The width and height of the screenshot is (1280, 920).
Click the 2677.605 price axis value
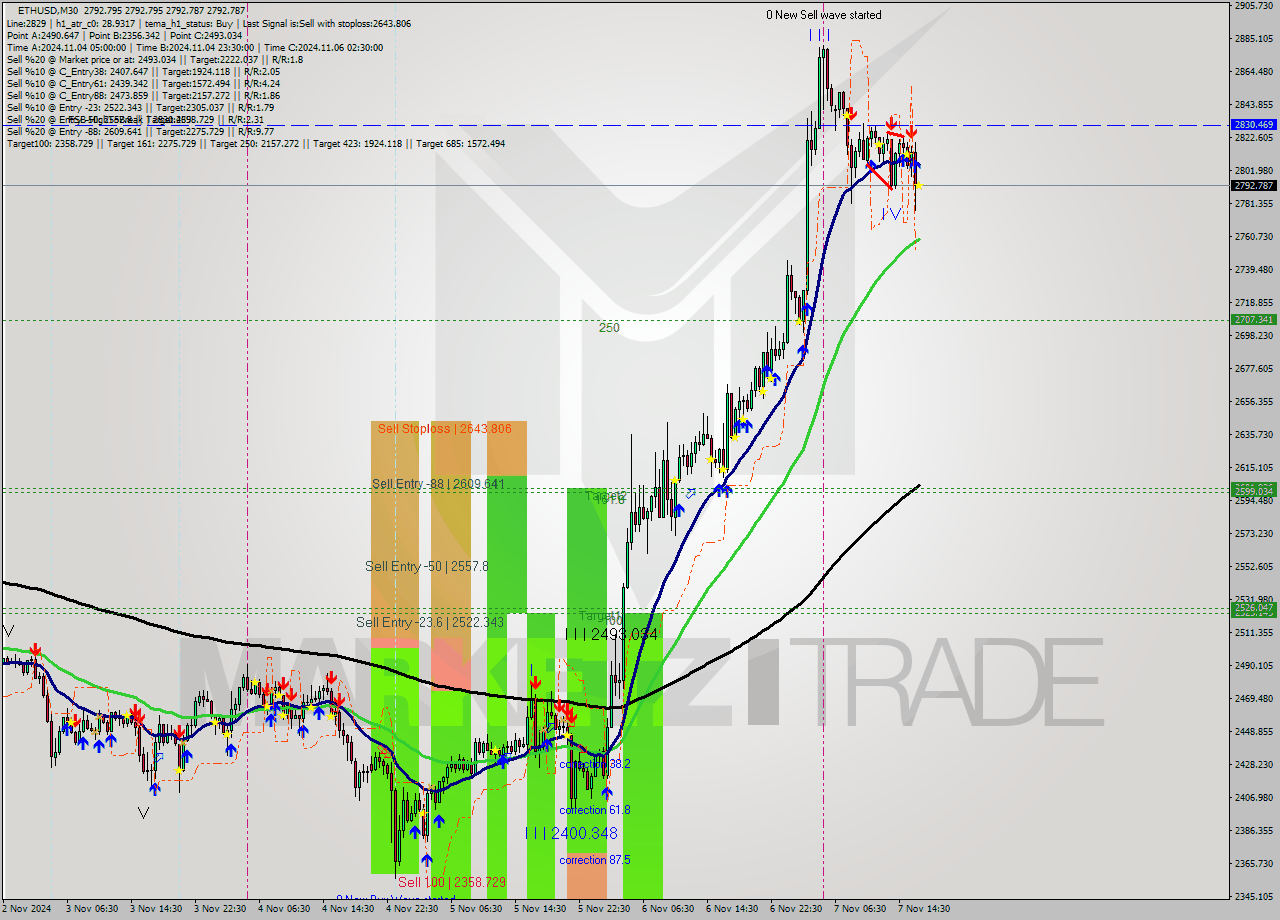(1254, 368)
